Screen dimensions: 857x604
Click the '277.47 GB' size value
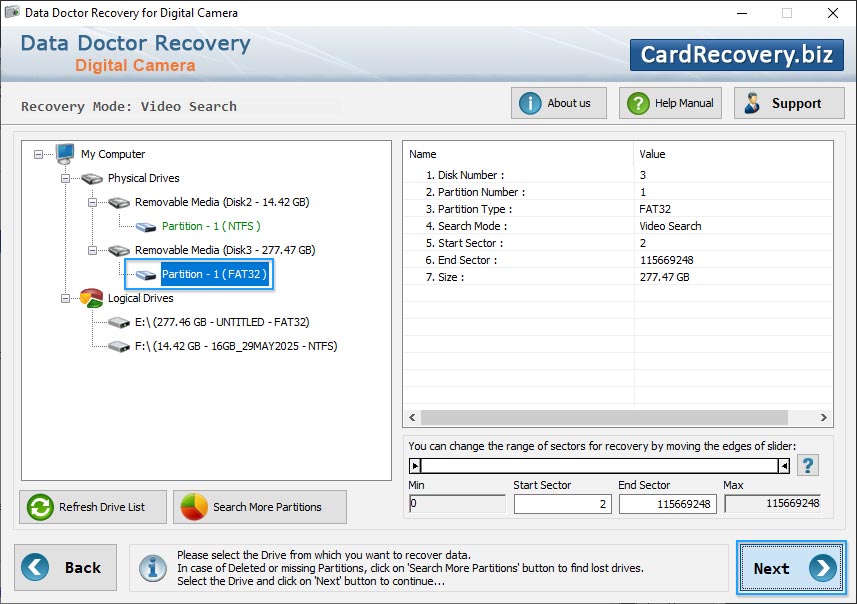(x=665, y=277)
